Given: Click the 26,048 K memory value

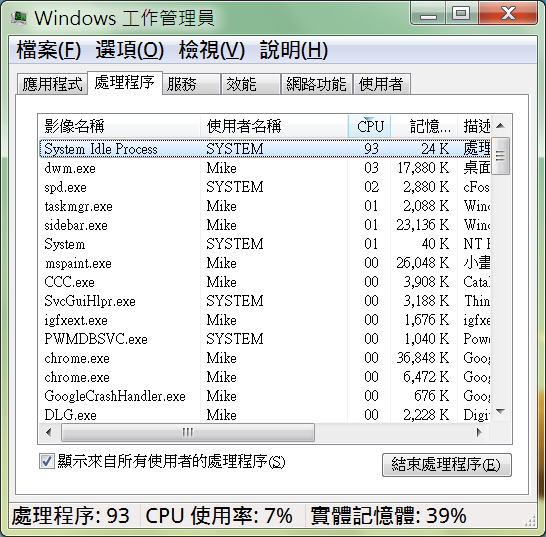Looking at the screenshot, I should [x=423, y=263].
